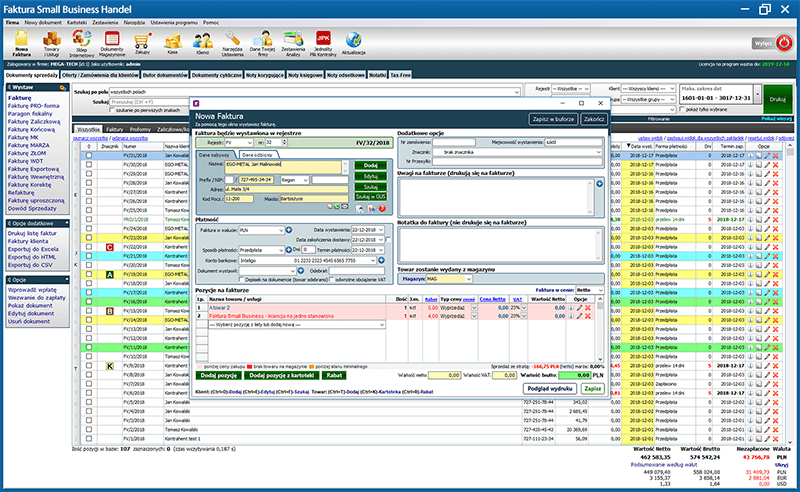Switch to Noty korygujące tab
This screenshot has height=492, width=800.
(265, 75)
